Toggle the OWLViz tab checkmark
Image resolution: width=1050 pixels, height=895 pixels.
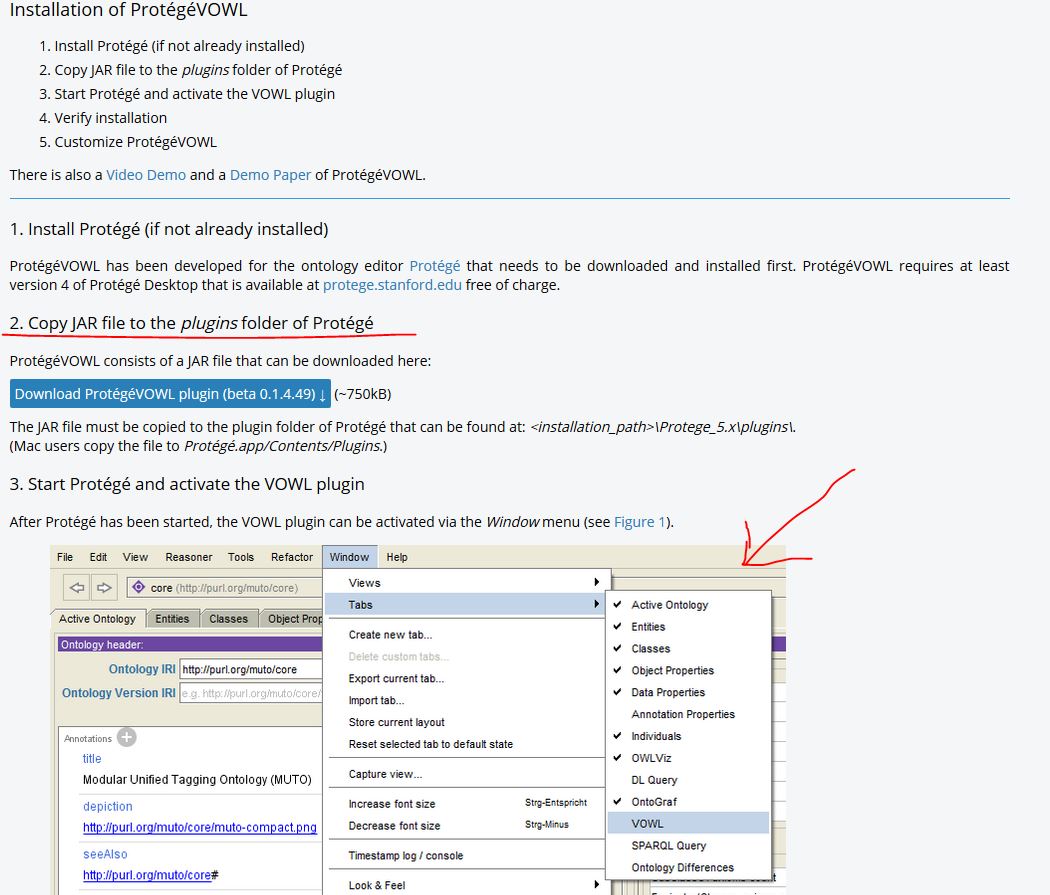coord(618,758)
